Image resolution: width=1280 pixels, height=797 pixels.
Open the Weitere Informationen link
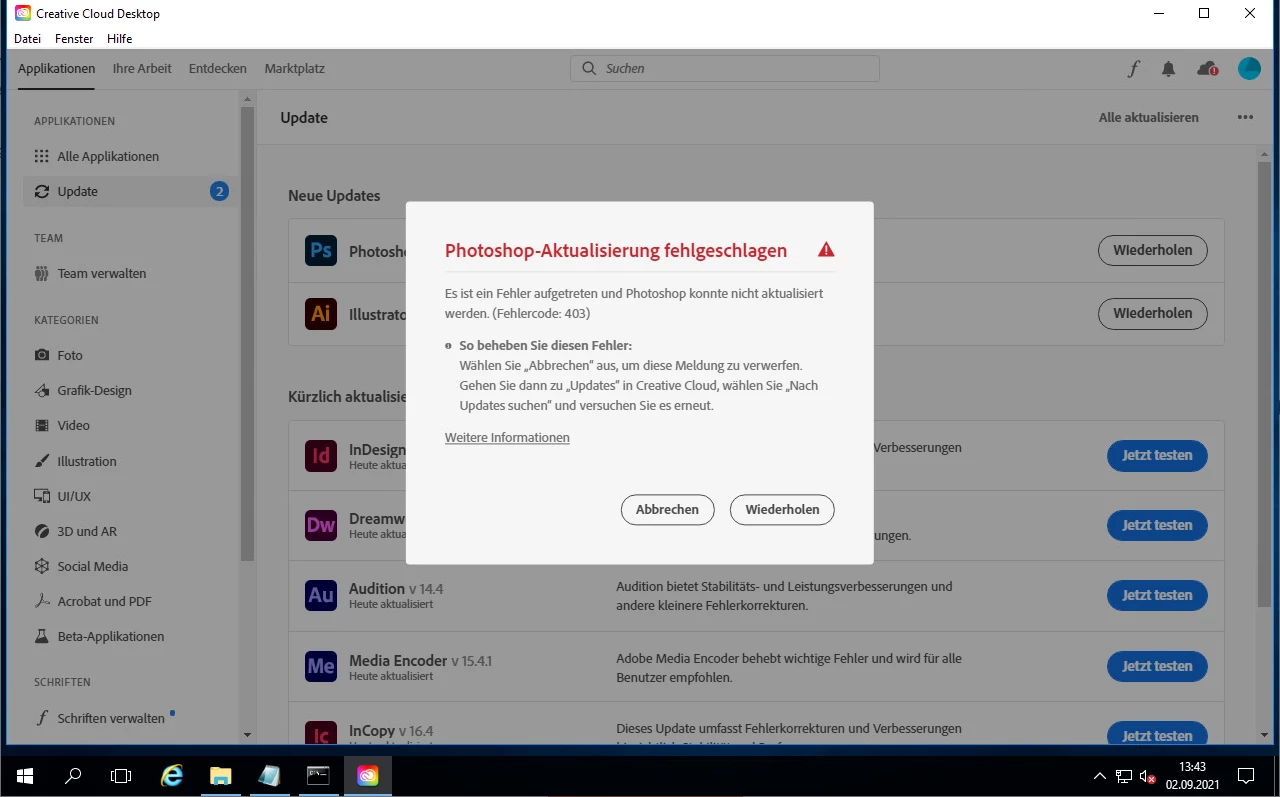tap(507, 438)
